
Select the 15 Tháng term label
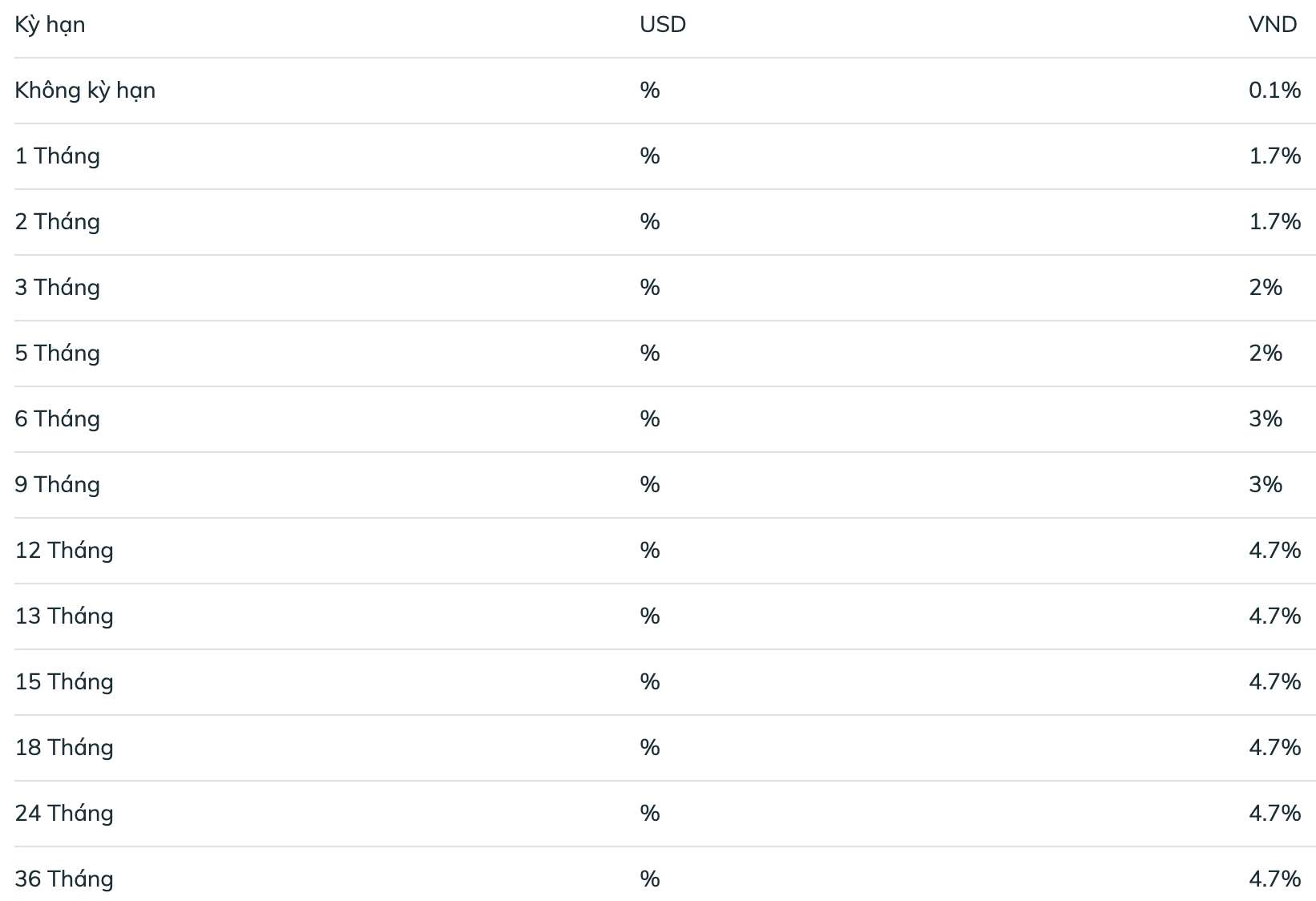(x=64, y=682)
